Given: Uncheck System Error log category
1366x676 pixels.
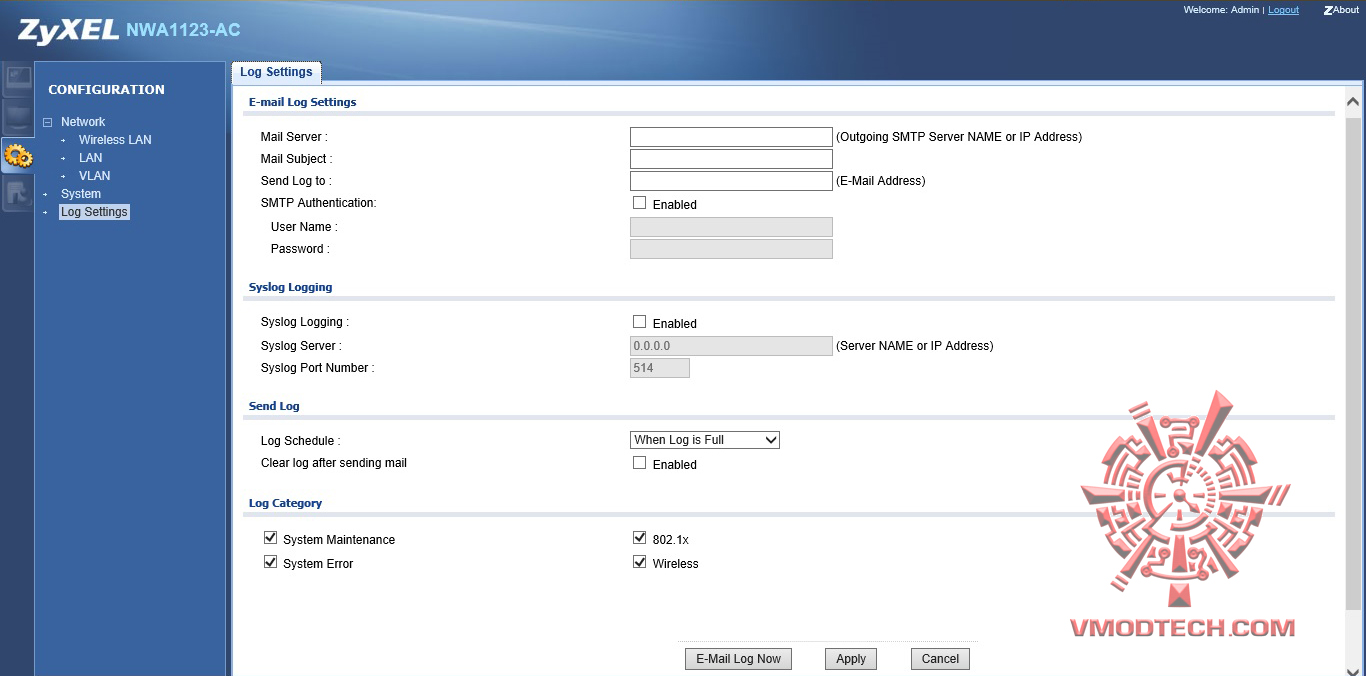Looking at the screenshot, I should 270,562.
